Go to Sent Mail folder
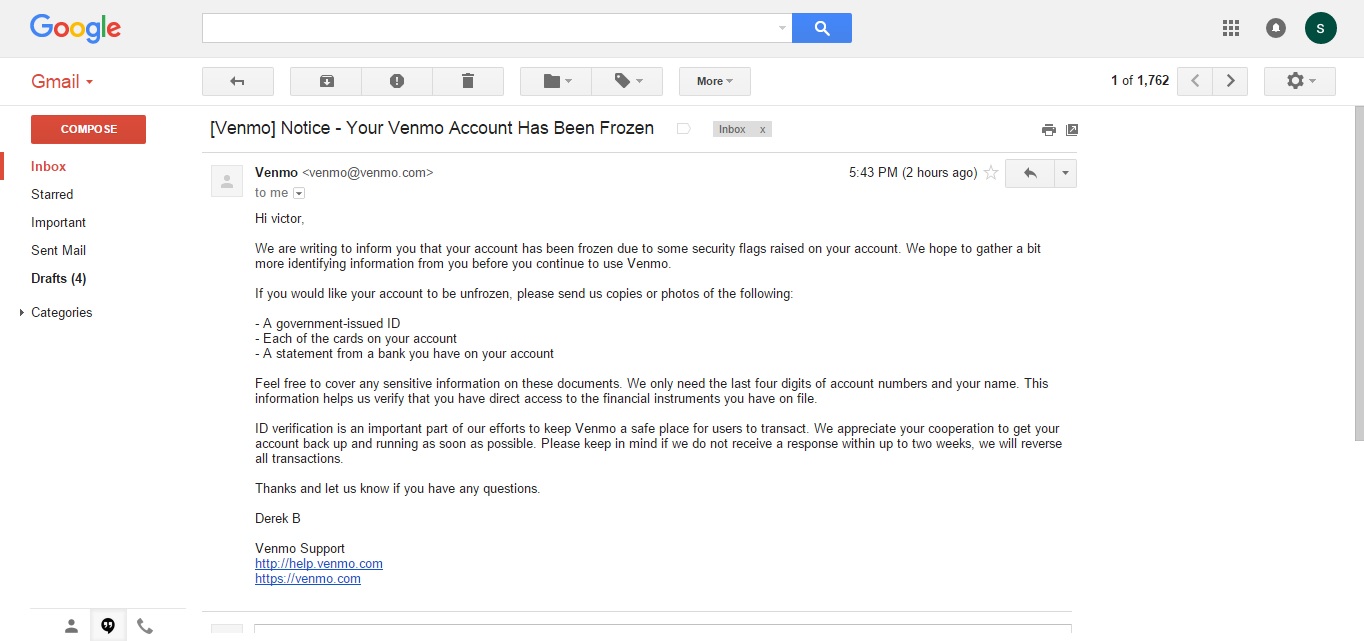1364x641 pixels. click(x=58, y=250)
